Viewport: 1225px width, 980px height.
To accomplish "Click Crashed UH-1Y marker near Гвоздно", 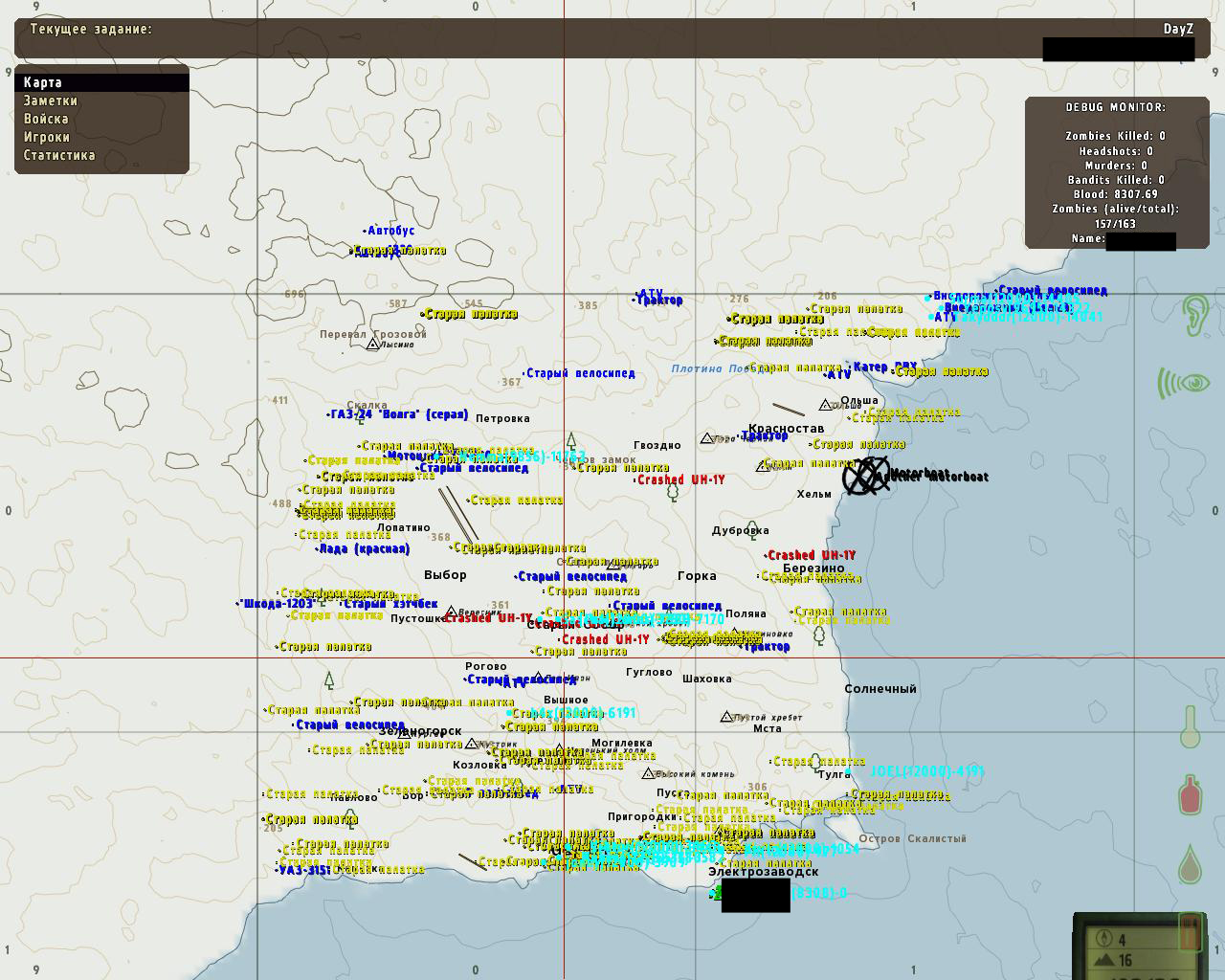I will click(x=680, y=479).
